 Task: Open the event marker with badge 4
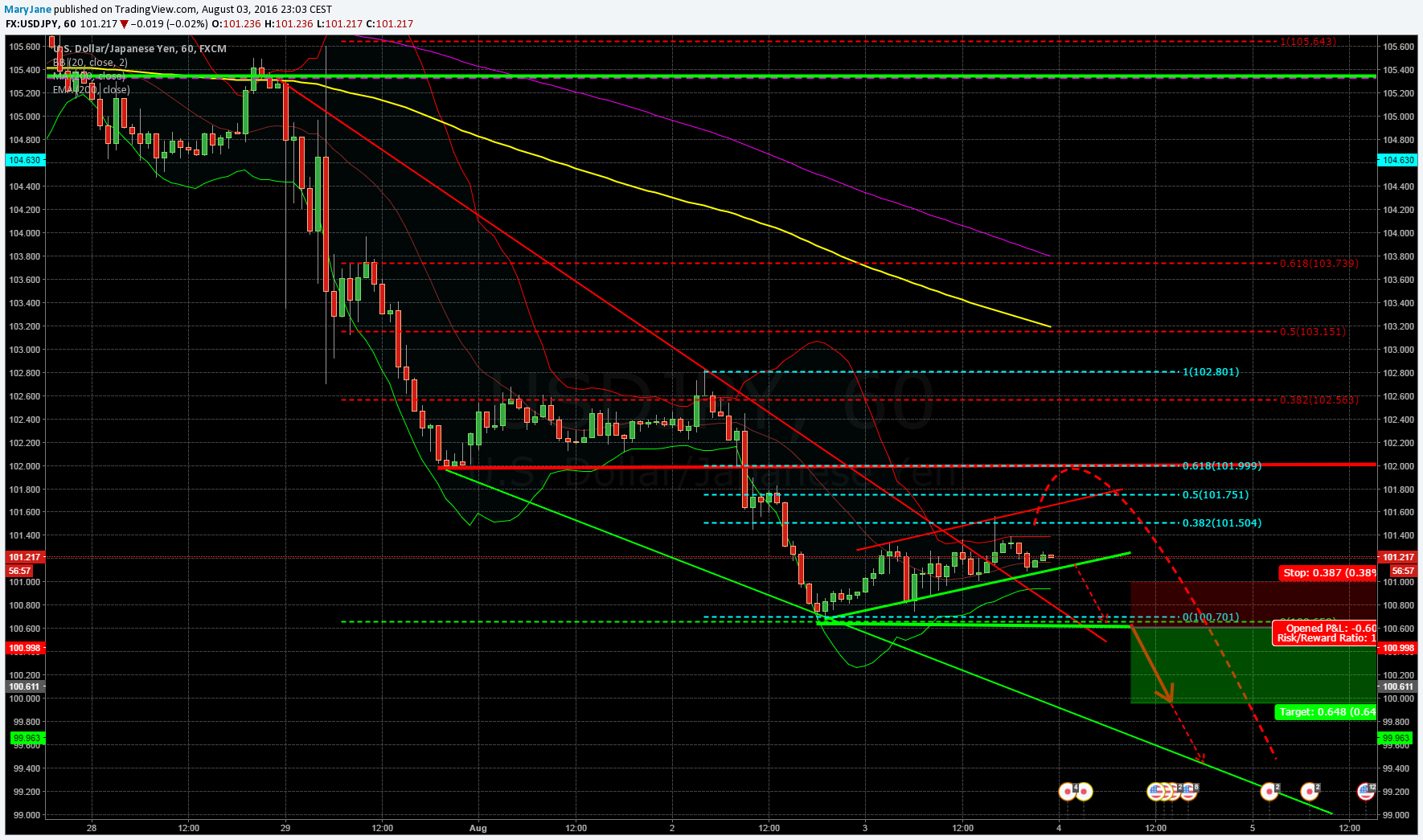(x=1068, y=792)
